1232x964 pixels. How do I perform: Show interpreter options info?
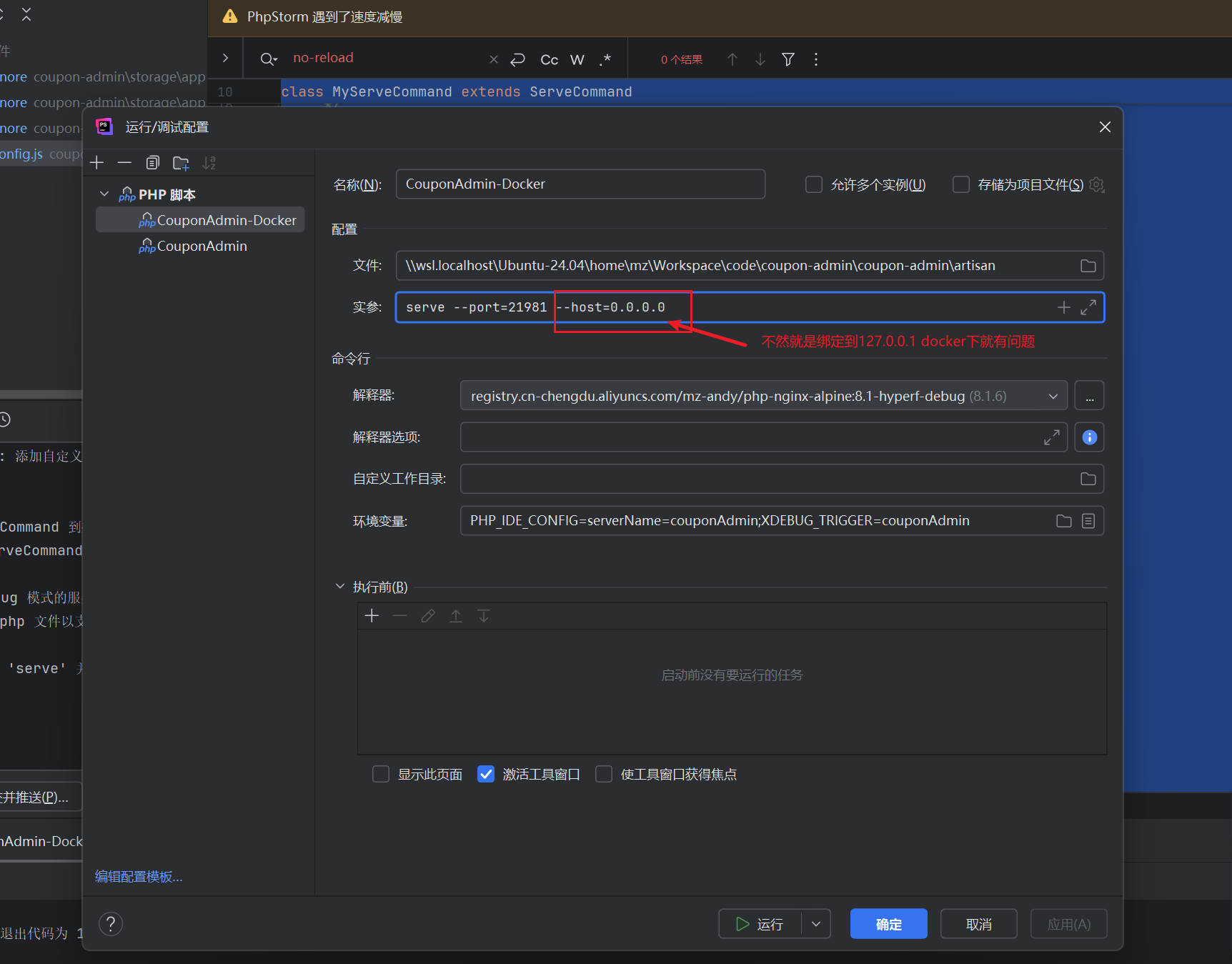point(1089,437)
